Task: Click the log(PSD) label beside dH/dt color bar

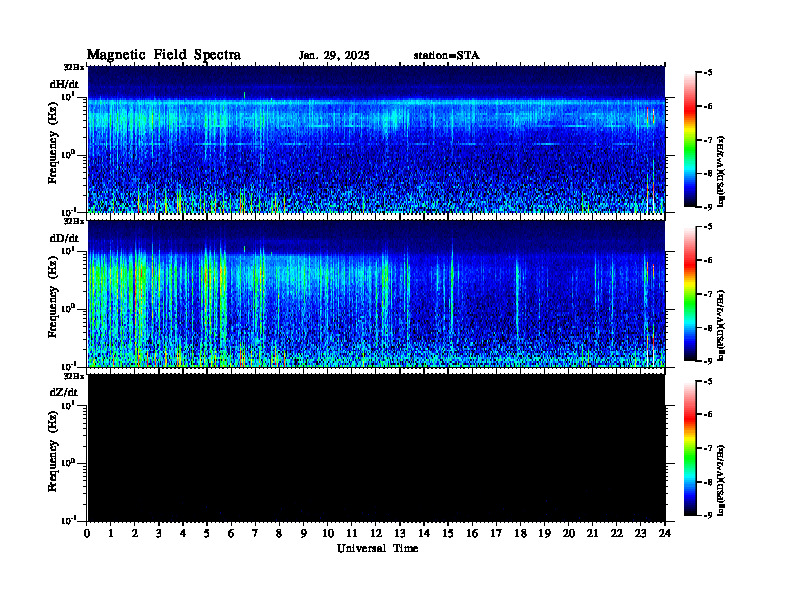Action: pos(721,171)
